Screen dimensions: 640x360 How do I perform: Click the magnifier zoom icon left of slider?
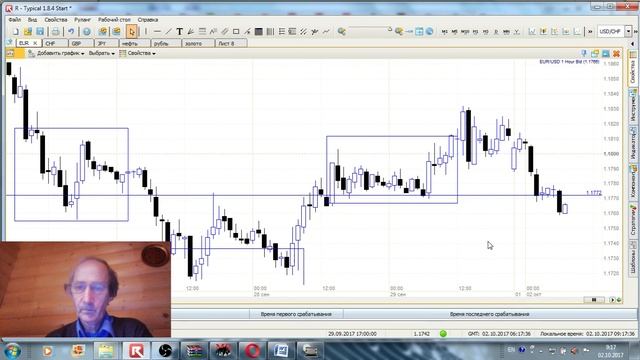tap(342, 31)
